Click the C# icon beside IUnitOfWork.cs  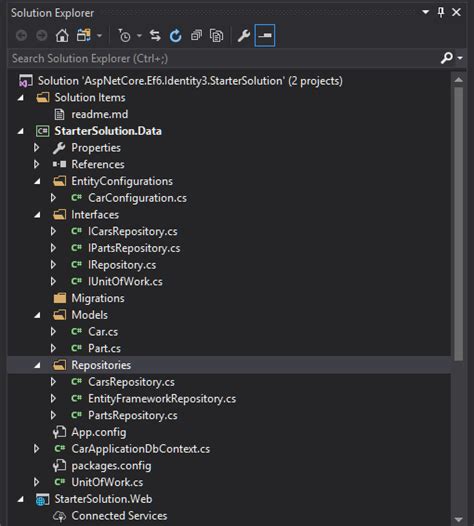click(76, 281)
